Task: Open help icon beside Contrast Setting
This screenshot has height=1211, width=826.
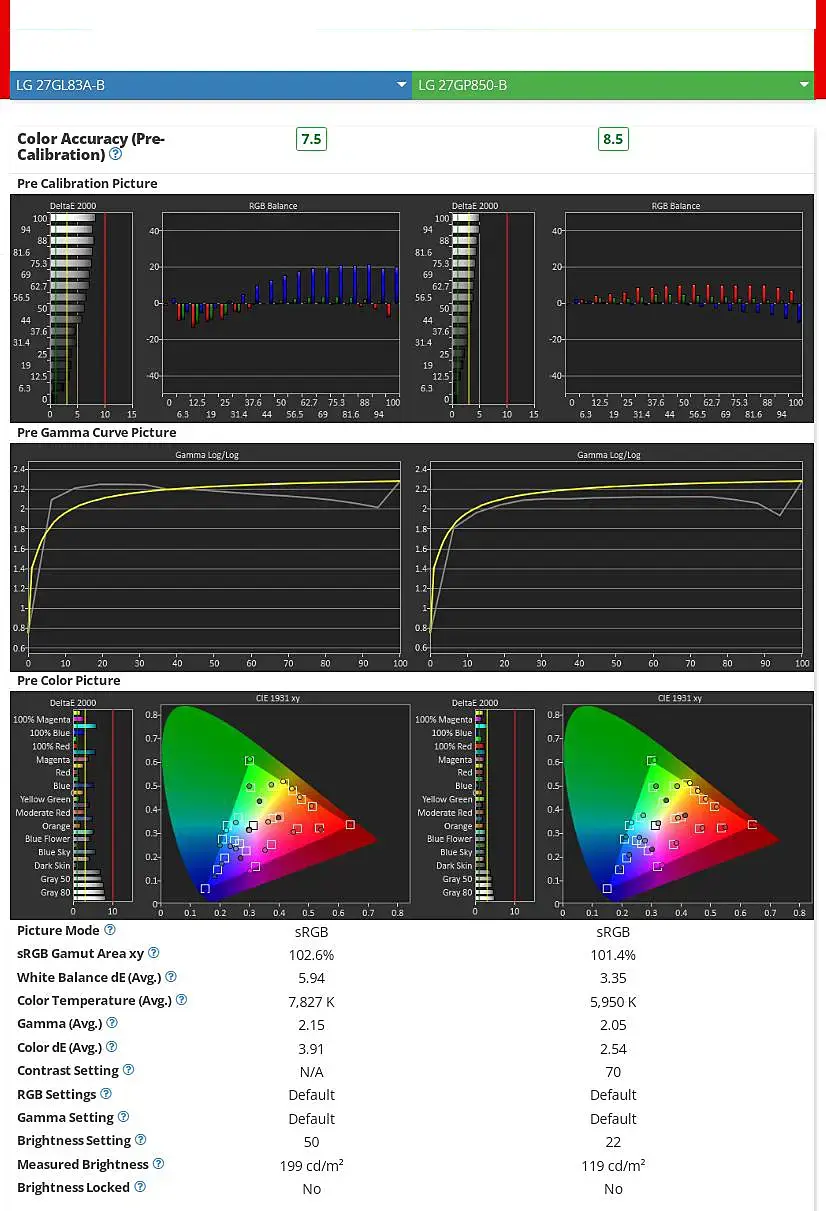Action: point(128,1070)
